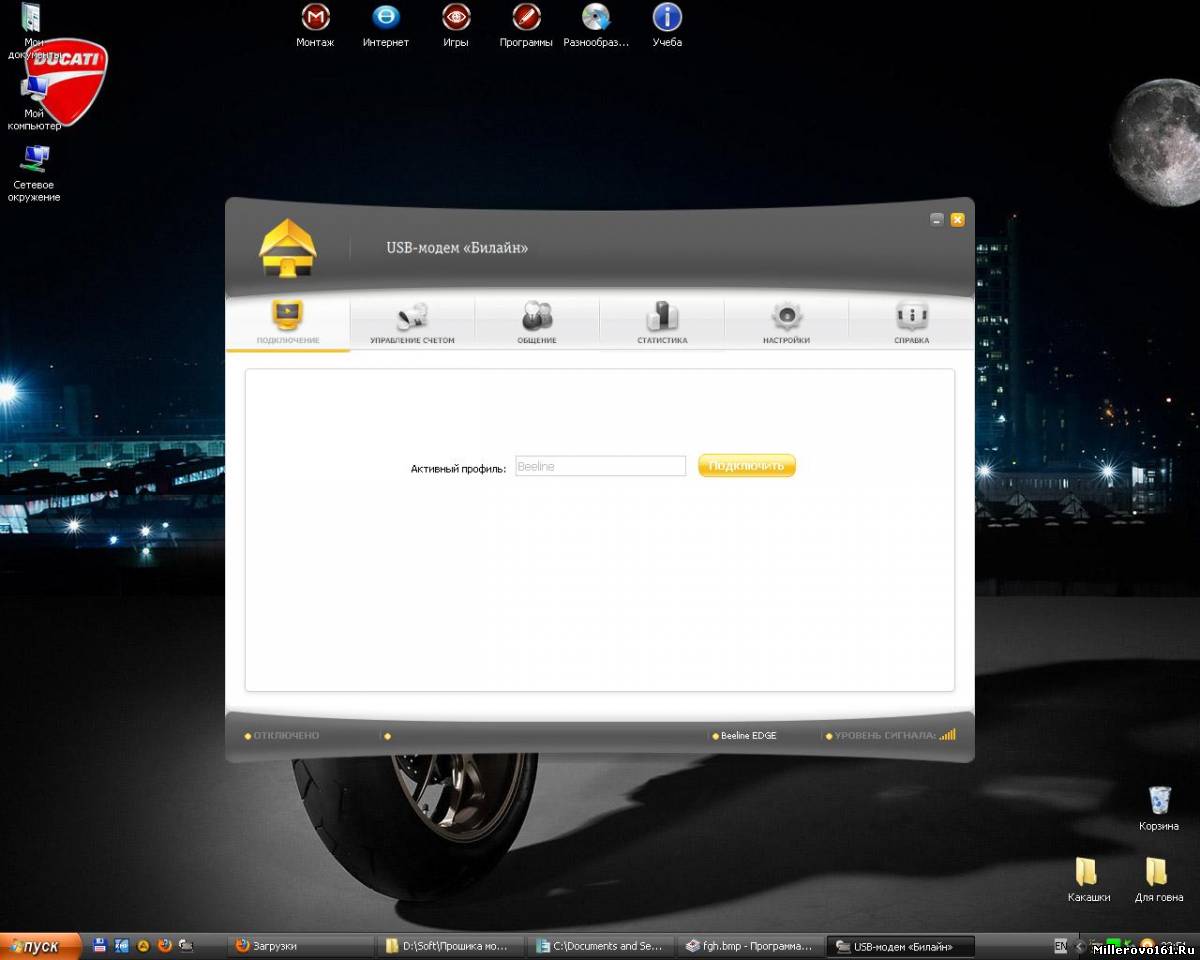Close the USB-модем Билайн window
The image size is (1200, 960).
click(958, 220)
